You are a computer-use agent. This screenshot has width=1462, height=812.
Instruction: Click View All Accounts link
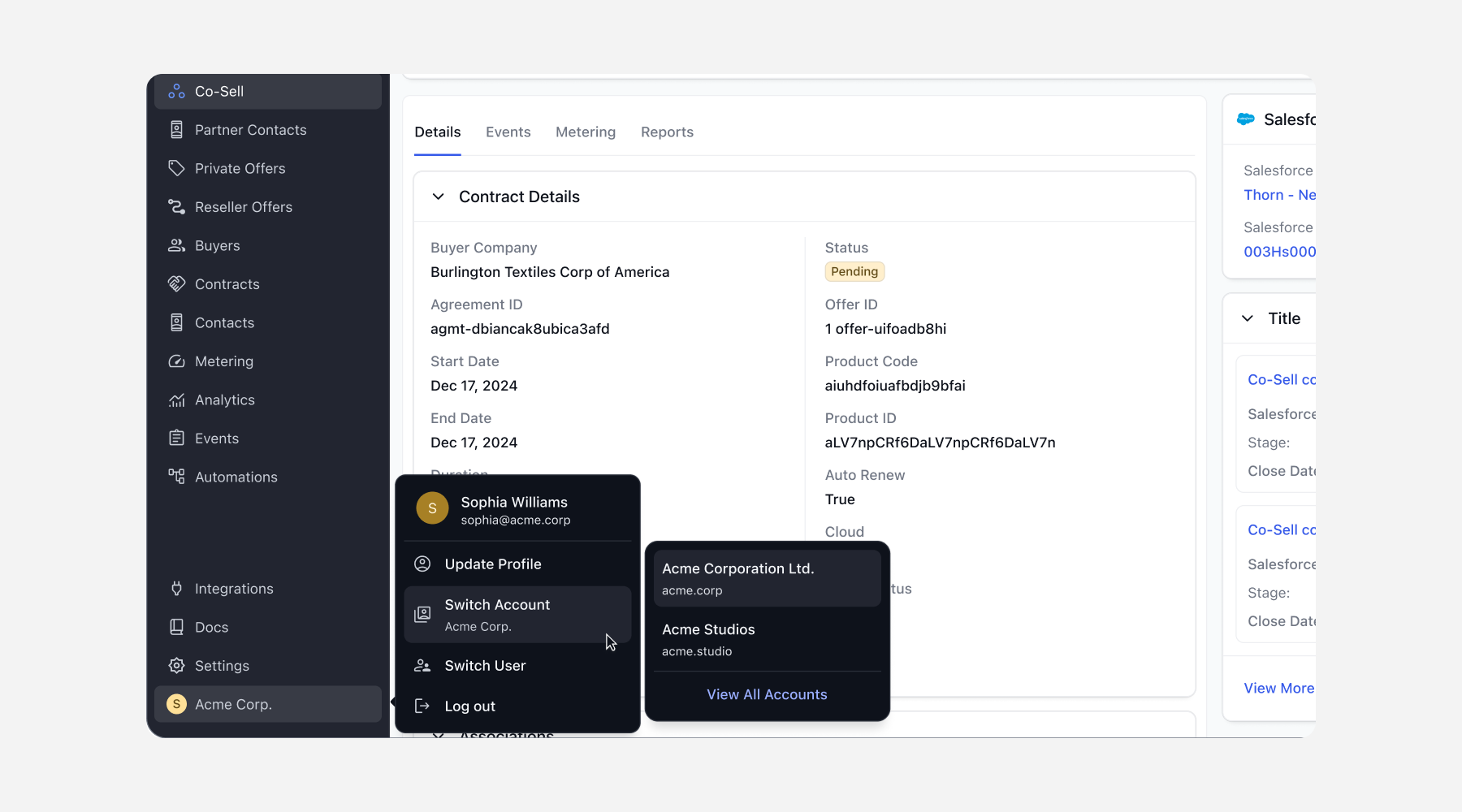click(x=767, y=694)
